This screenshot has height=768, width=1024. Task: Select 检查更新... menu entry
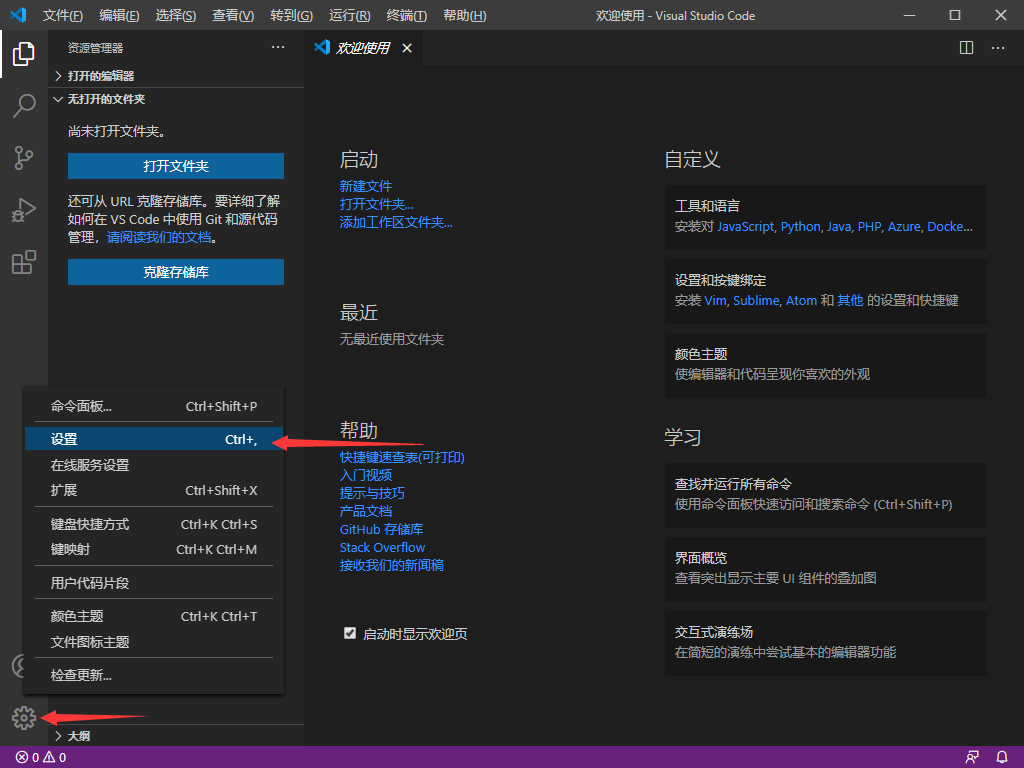[x=154, y=675]
